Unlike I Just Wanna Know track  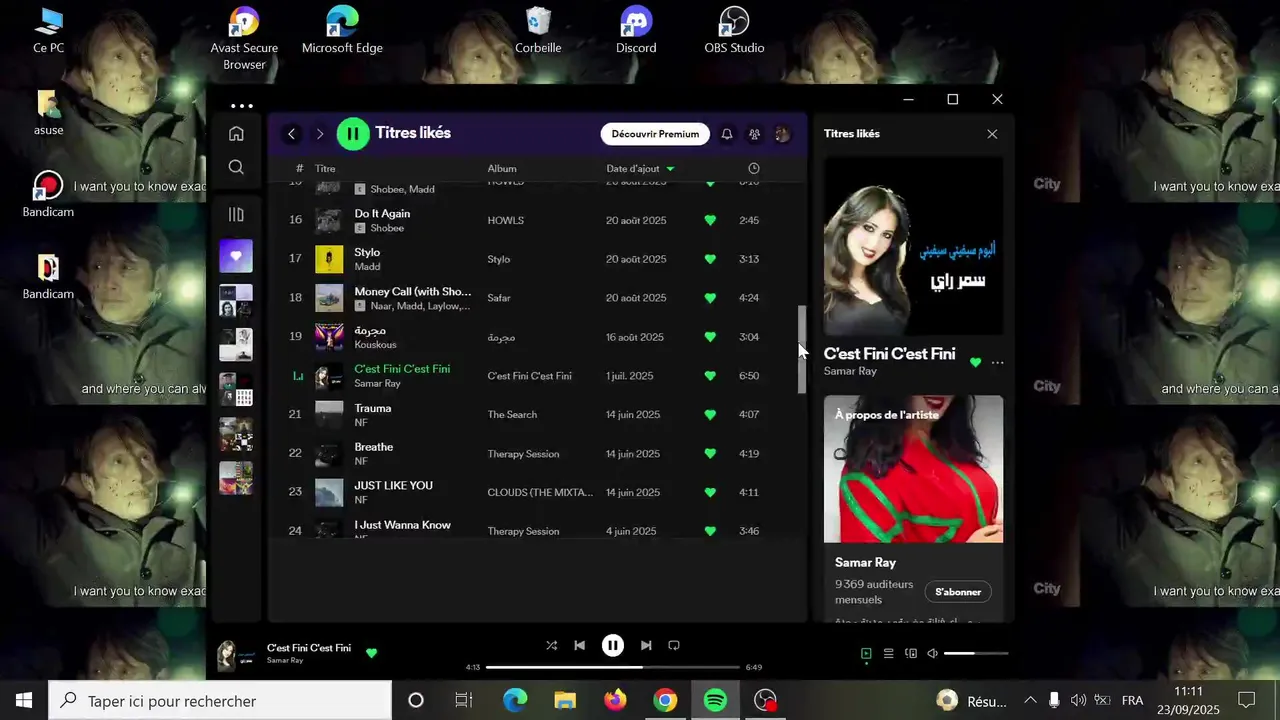click(710, 531)
